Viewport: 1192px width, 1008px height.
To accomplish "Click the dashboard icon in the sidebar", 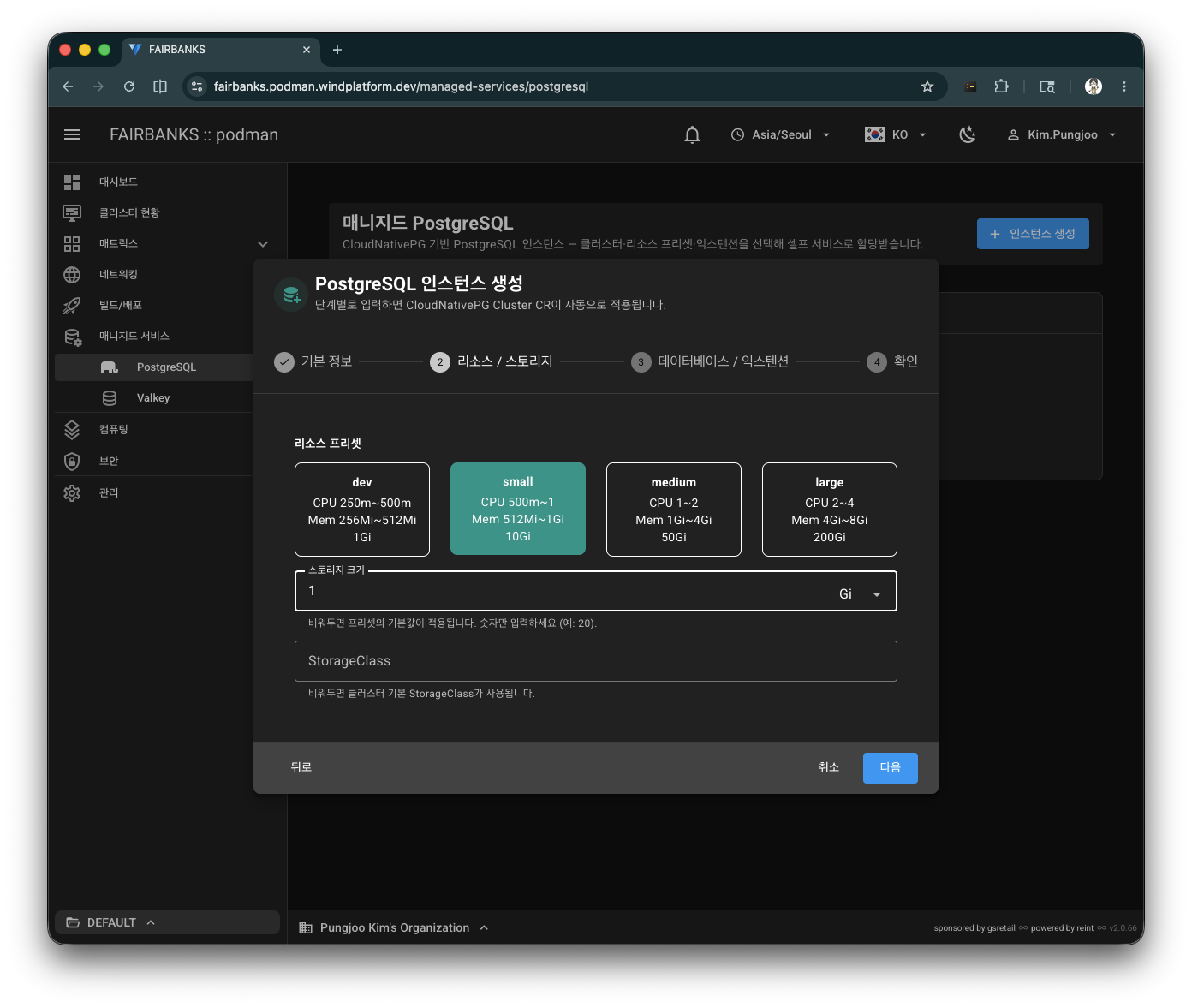I will [x=72, y=182].
